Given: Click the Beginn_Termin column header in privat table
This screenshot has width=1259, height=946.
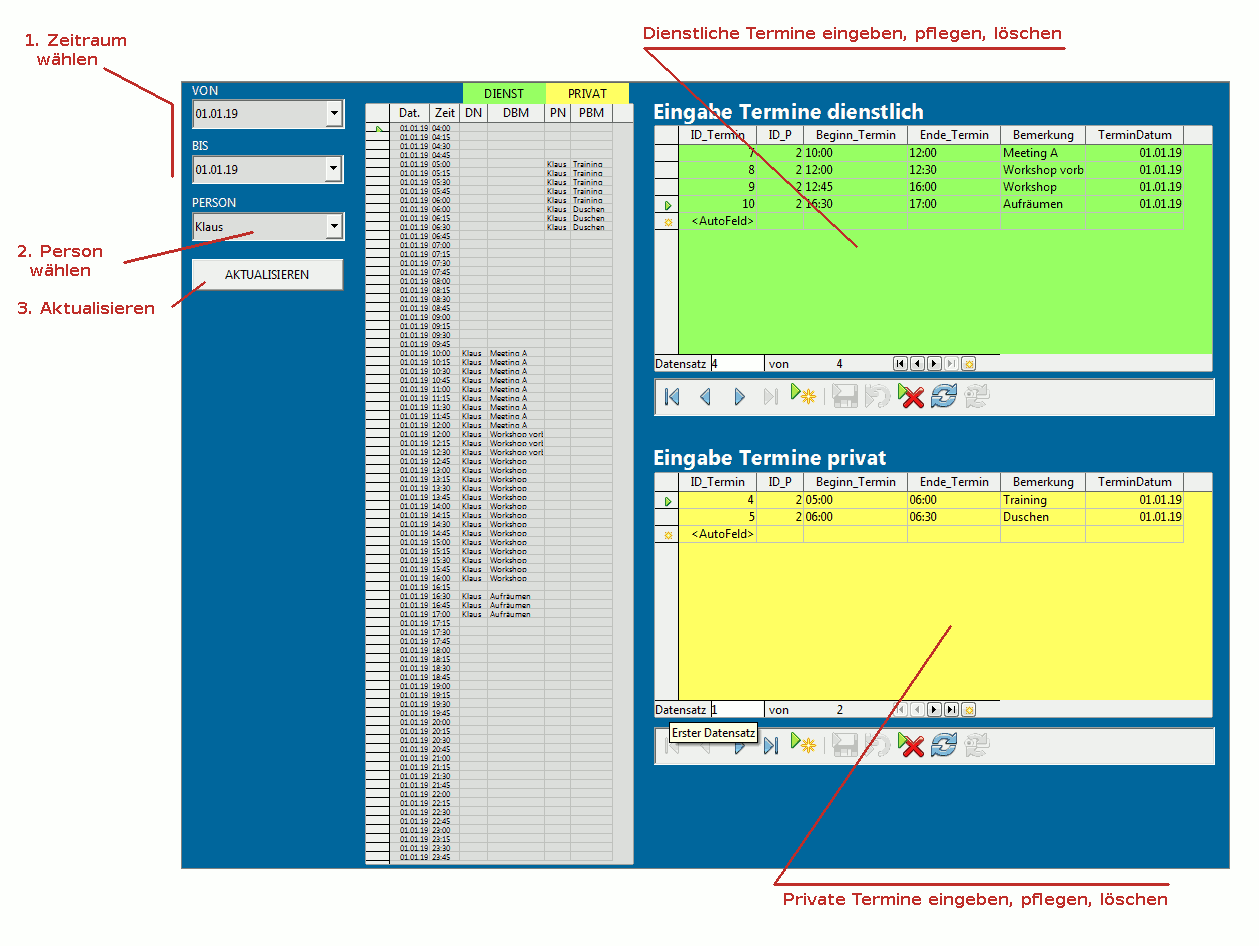Looking at the screenshot, I should tap(855, 482).
